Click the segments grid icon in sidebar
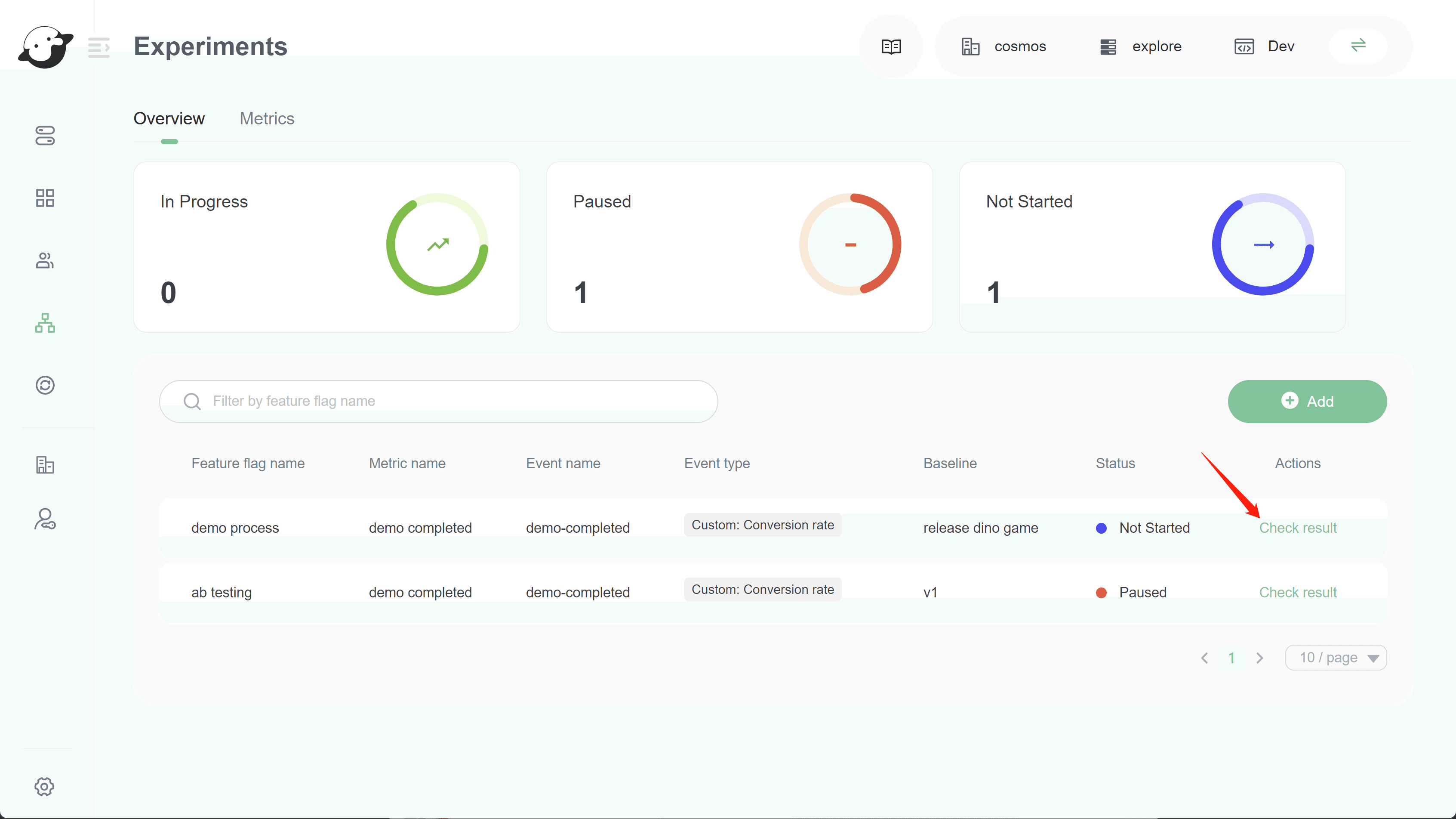The width and height of the screenshot is (1456, 819). pos(45,198)
